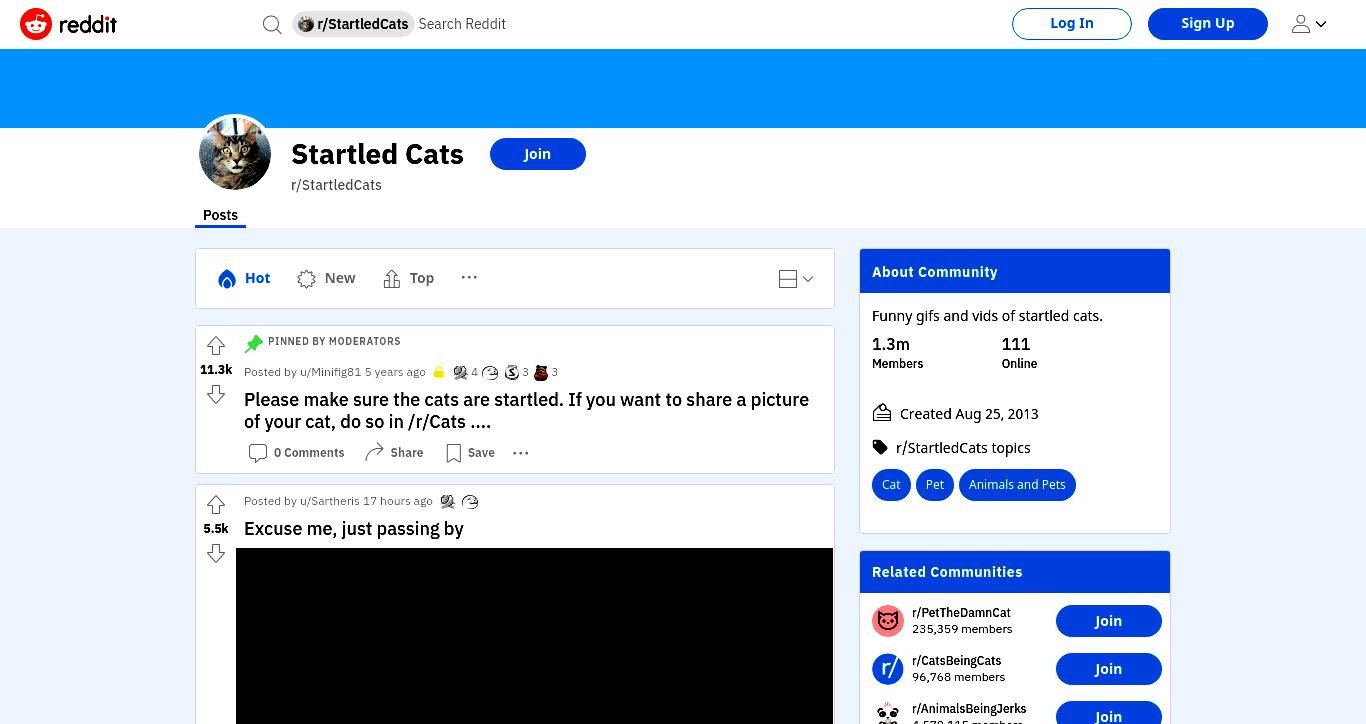The height and width of the screenshot is (724, 1366).
Task: Click the Related Communities header
Action: (x=1015, y=571)
